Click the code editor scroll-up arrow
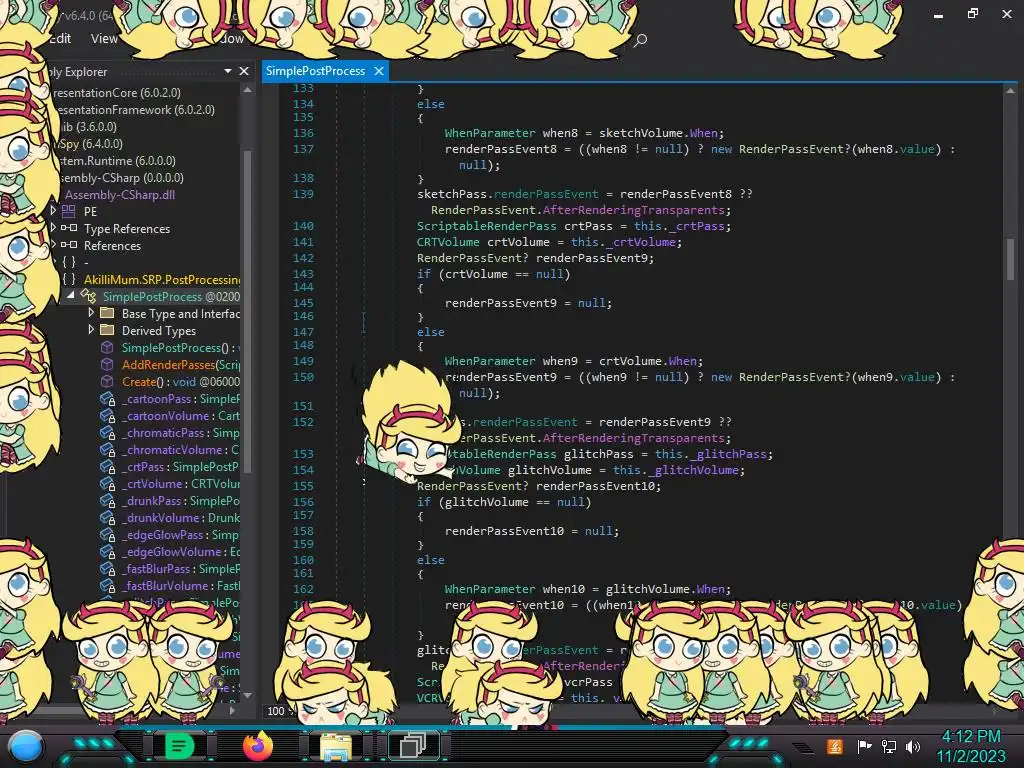Image resolution: width=1024 pixels, height=768 pixels. point(1010,91)
